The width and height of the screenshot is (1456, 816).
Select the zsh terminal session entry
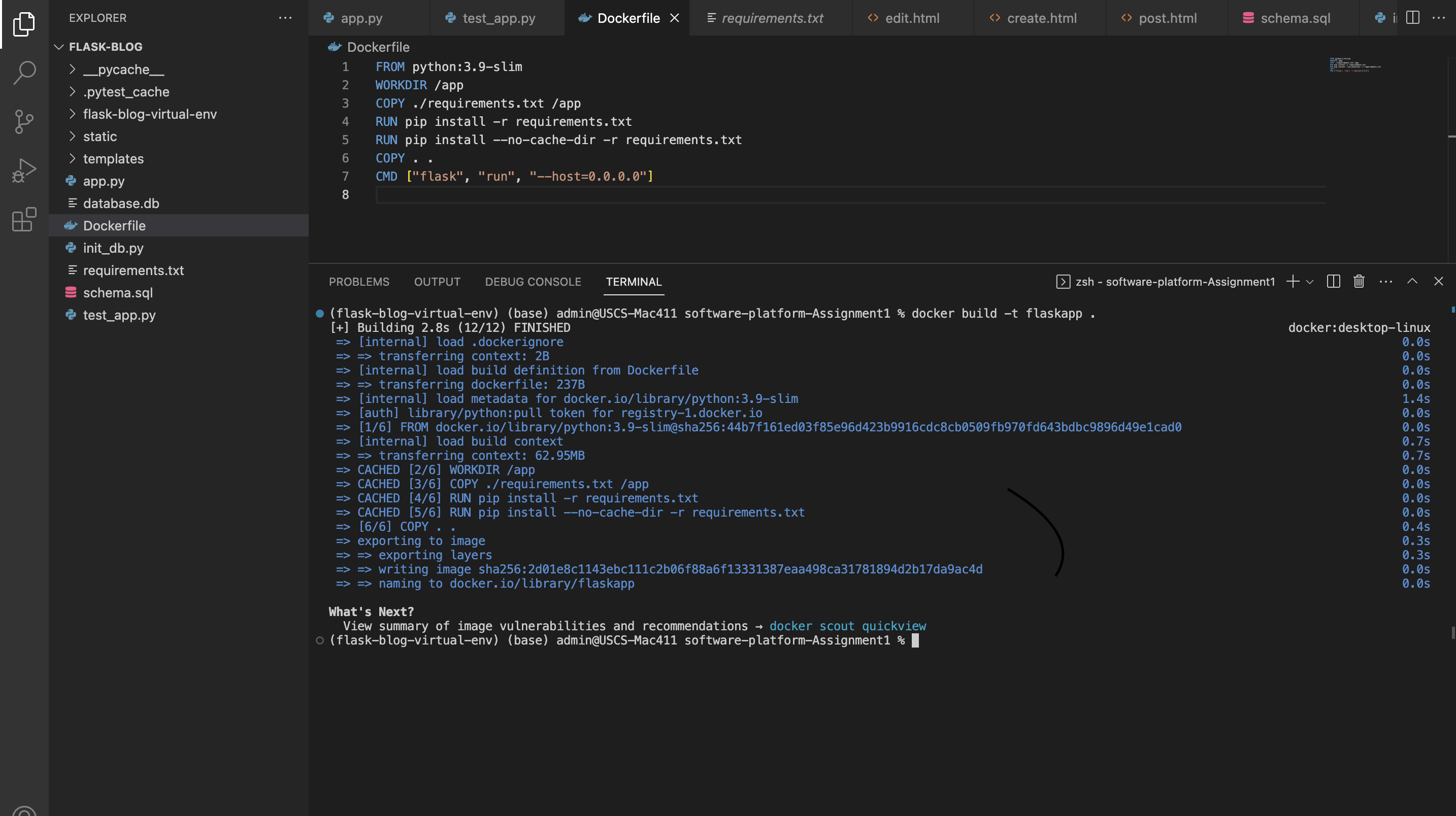click(1173, 281)
